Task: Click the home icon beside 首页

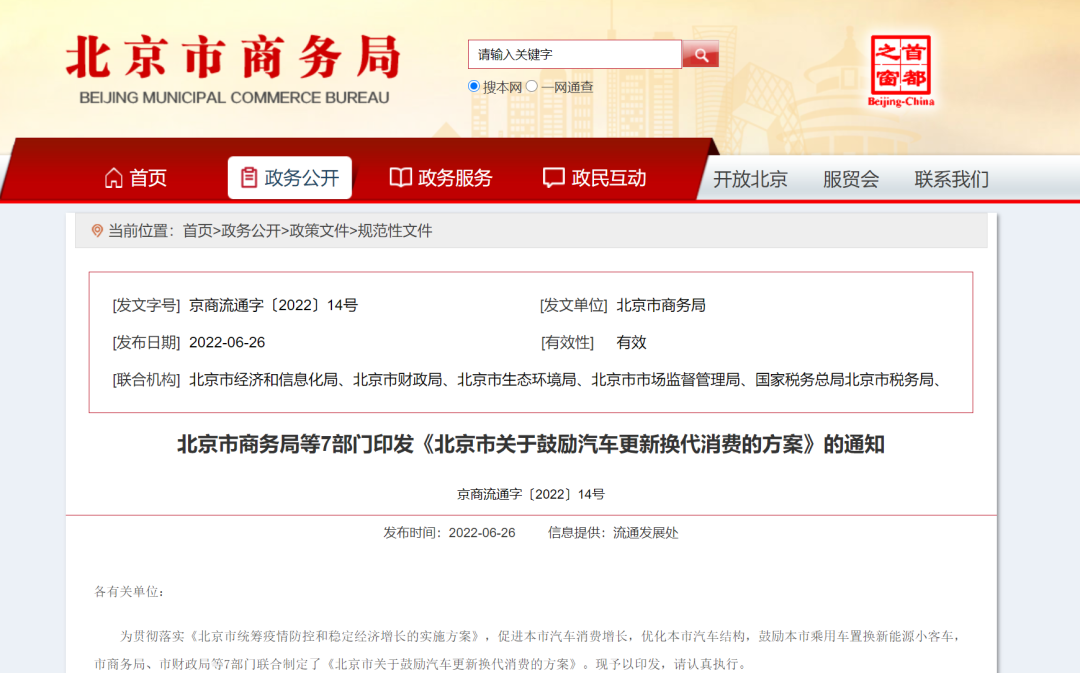Action: coord(114,178)
